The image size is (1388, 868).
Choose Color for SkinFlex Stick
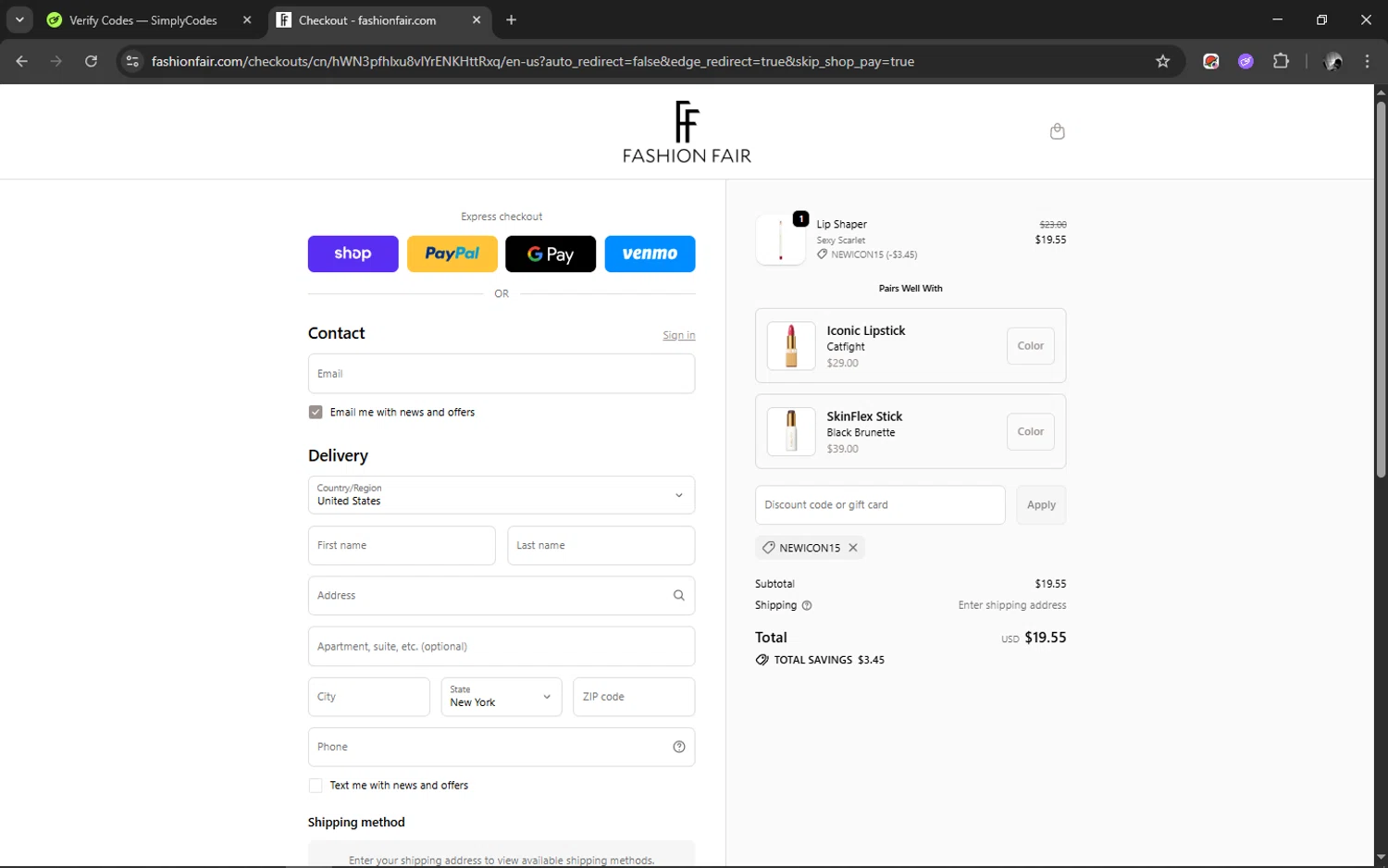coord(1031,432)
